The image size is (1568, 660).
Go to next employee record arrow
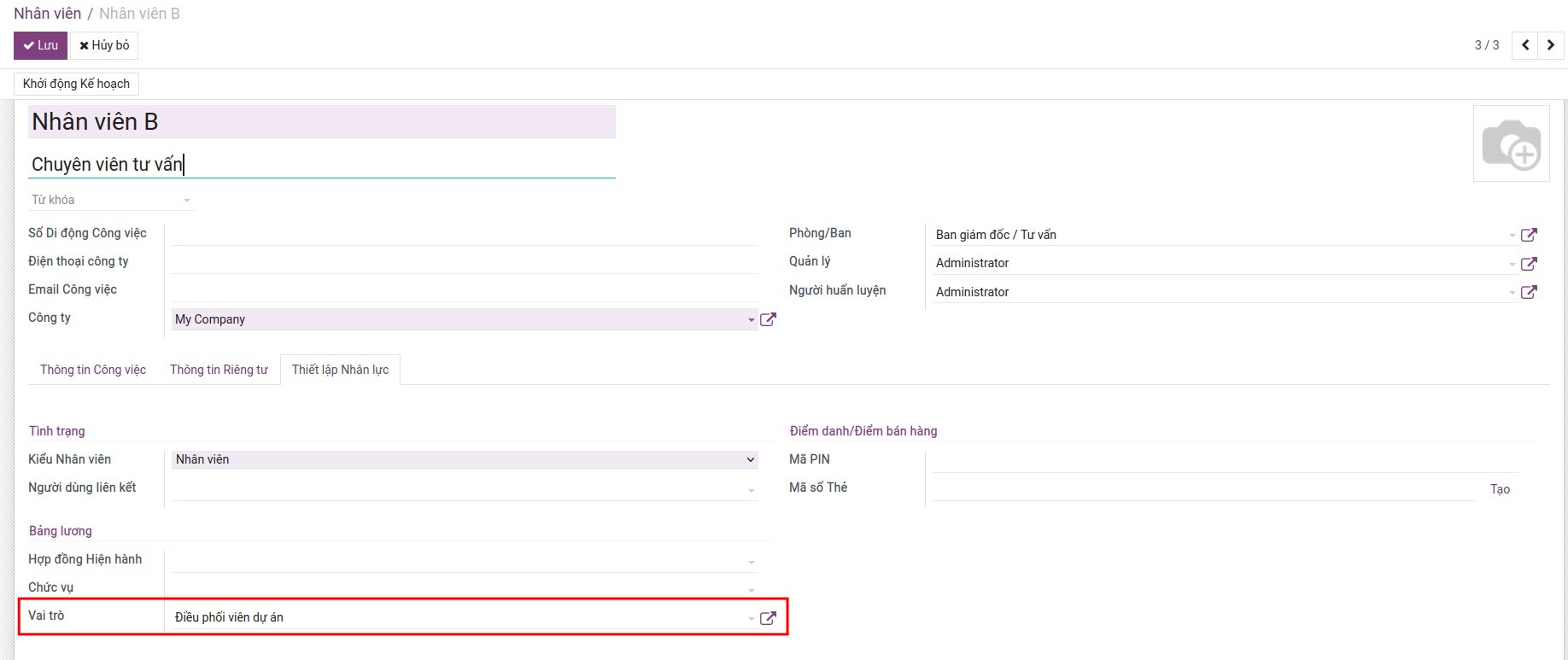[x=1551, y=45]
